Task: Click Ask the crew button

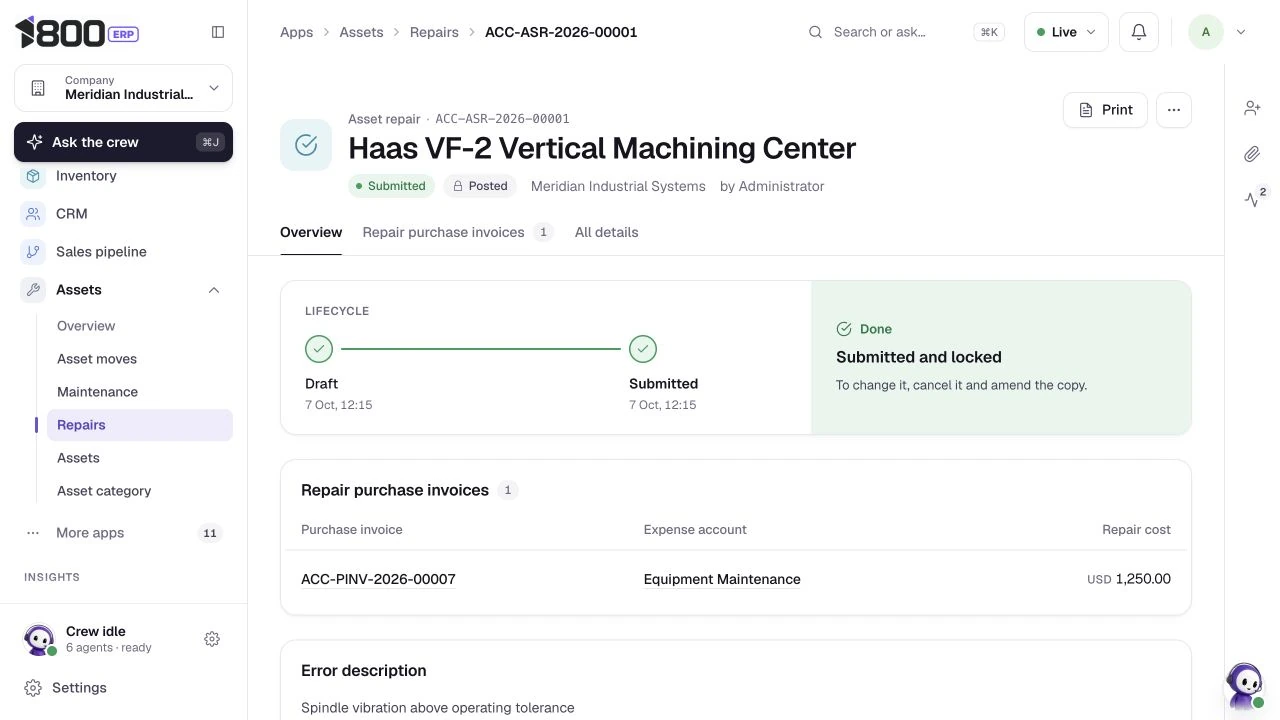Action: tap(123, 142)
